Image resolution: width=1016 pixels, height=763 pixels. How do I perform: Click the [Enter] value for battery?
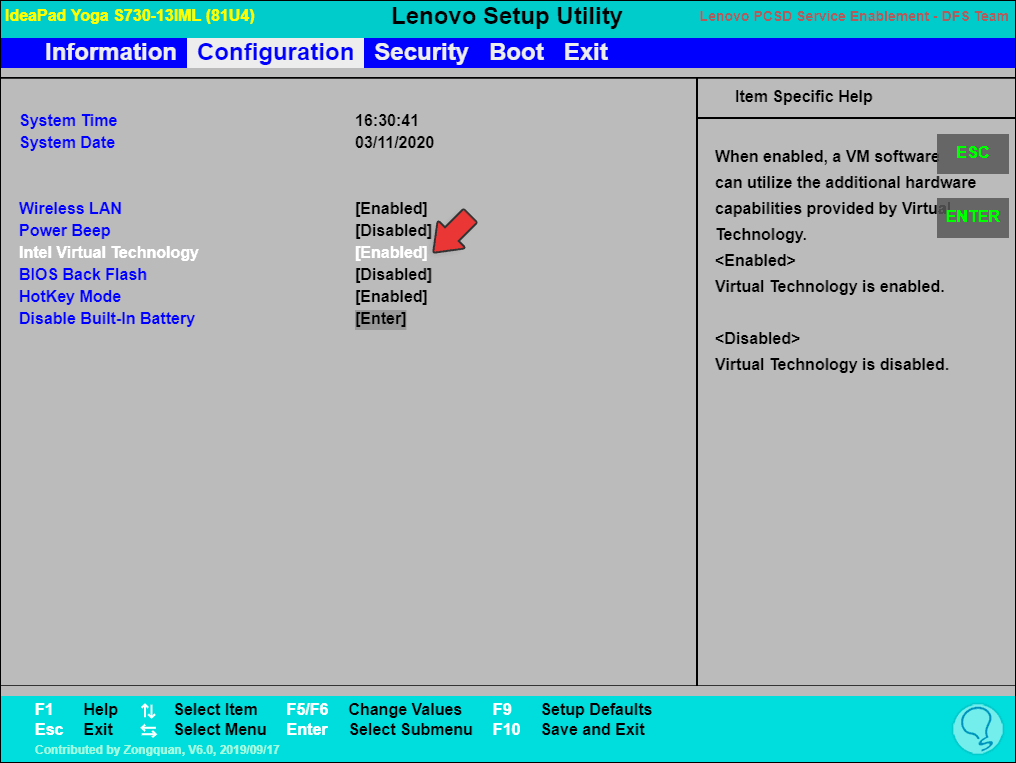pyautogui.click(x=380, y=319)
